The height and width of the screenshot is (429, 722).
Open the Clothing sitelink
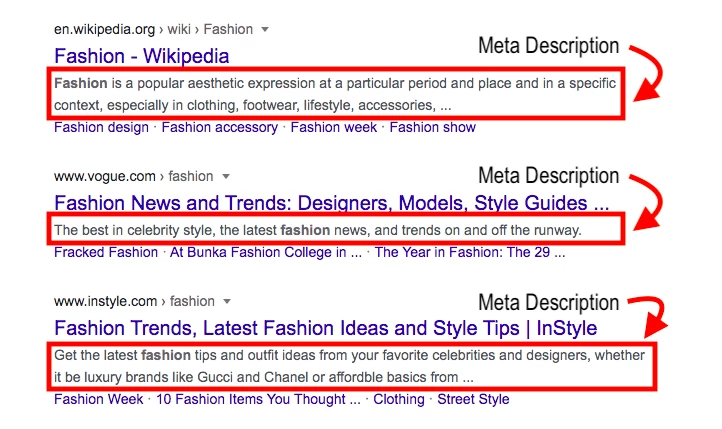click(x=399, y=399)
